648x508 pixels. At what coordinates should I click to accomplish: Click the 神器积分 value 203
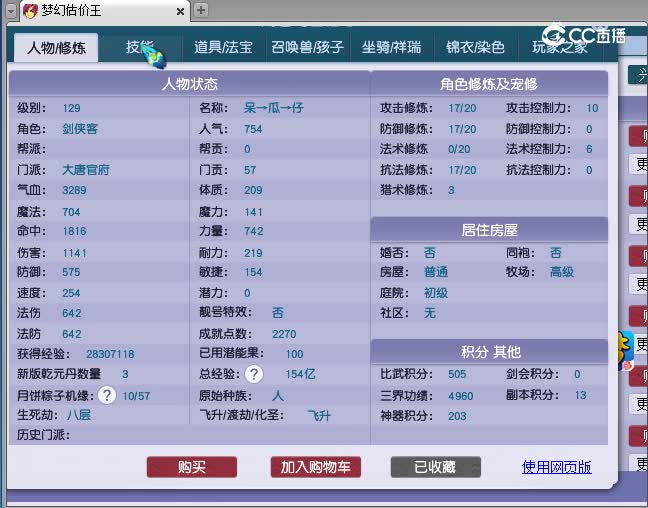coord(457,416)
